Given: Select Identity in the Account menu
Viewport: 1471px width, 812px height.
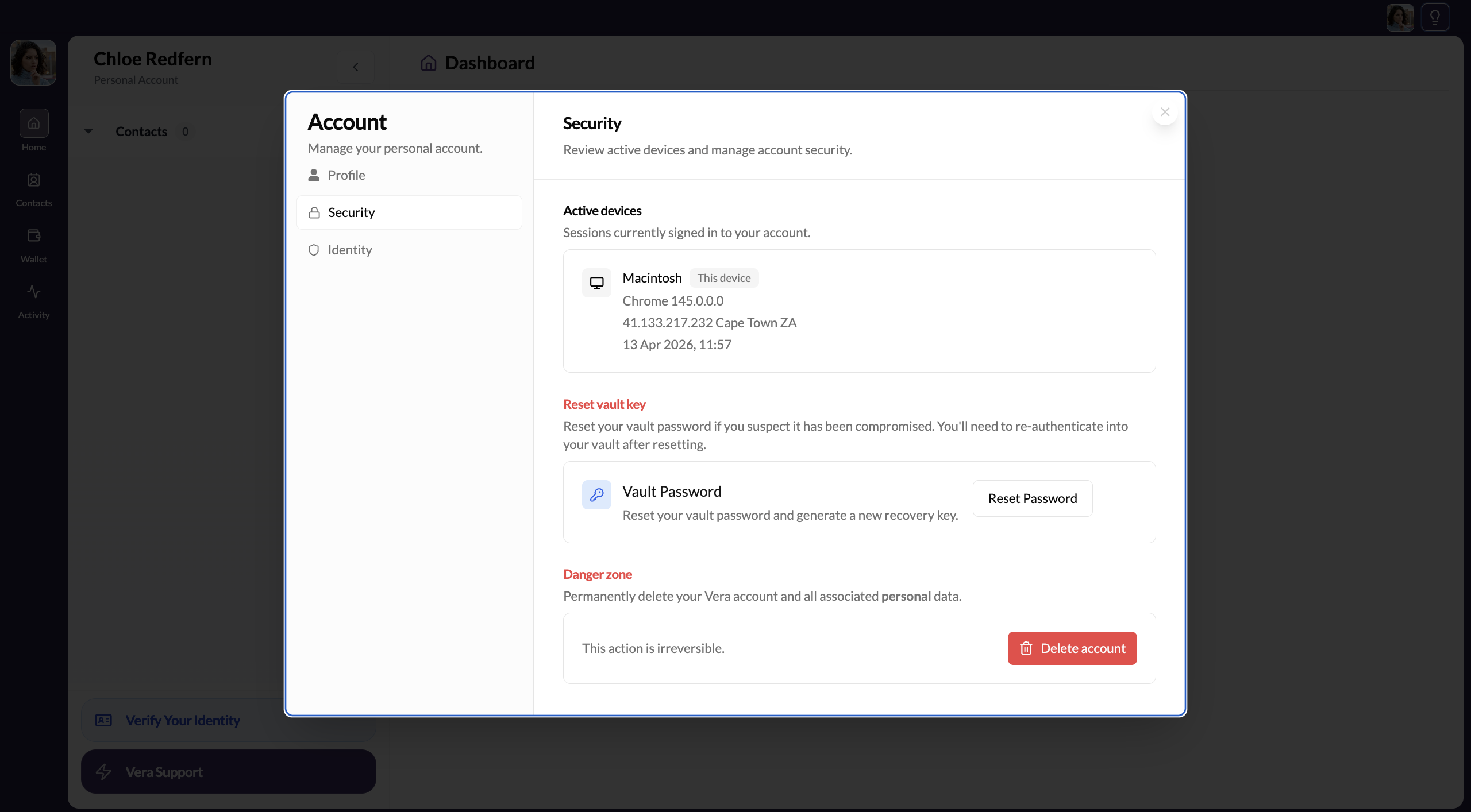Looking at the screenshot, I should (x=349, y=250).
